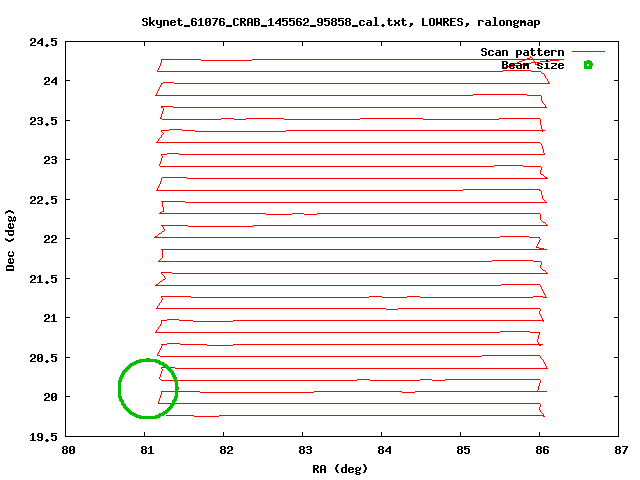Click the green beam size marker in the legend
Image resolution: width=640 pixels, height=480 pixels.
tap(588, 65)
